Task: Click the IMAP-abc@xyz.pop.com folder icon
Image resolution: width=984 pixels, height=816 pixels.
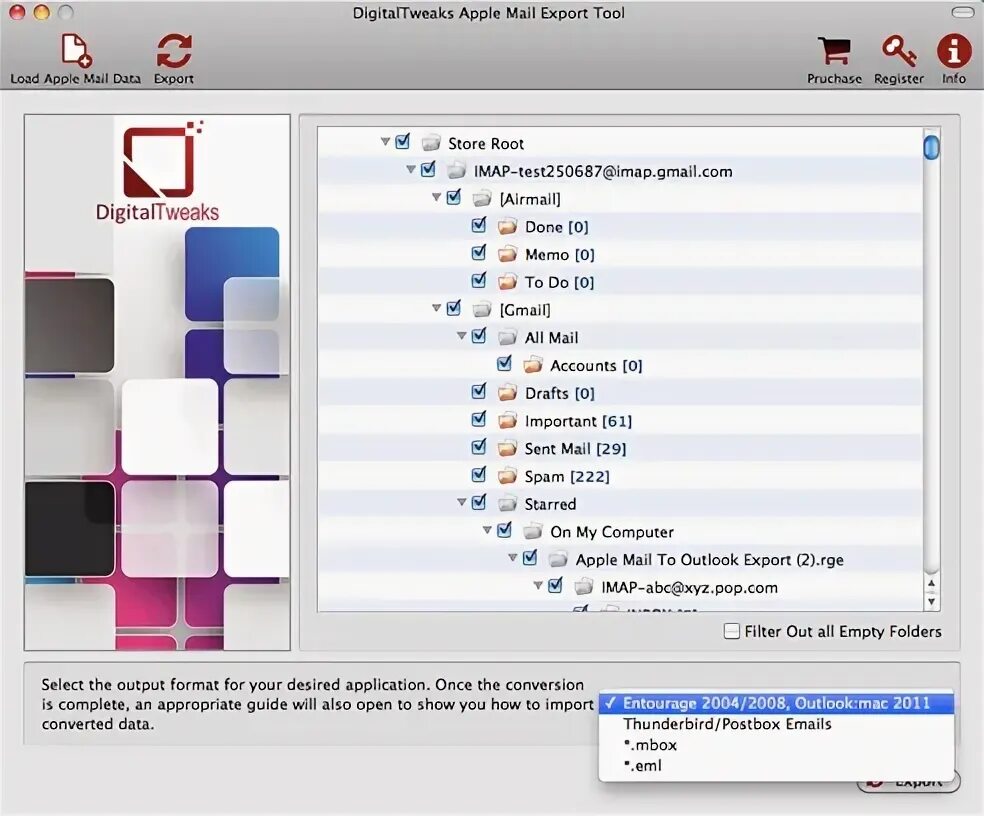Action: click(584, 587)
